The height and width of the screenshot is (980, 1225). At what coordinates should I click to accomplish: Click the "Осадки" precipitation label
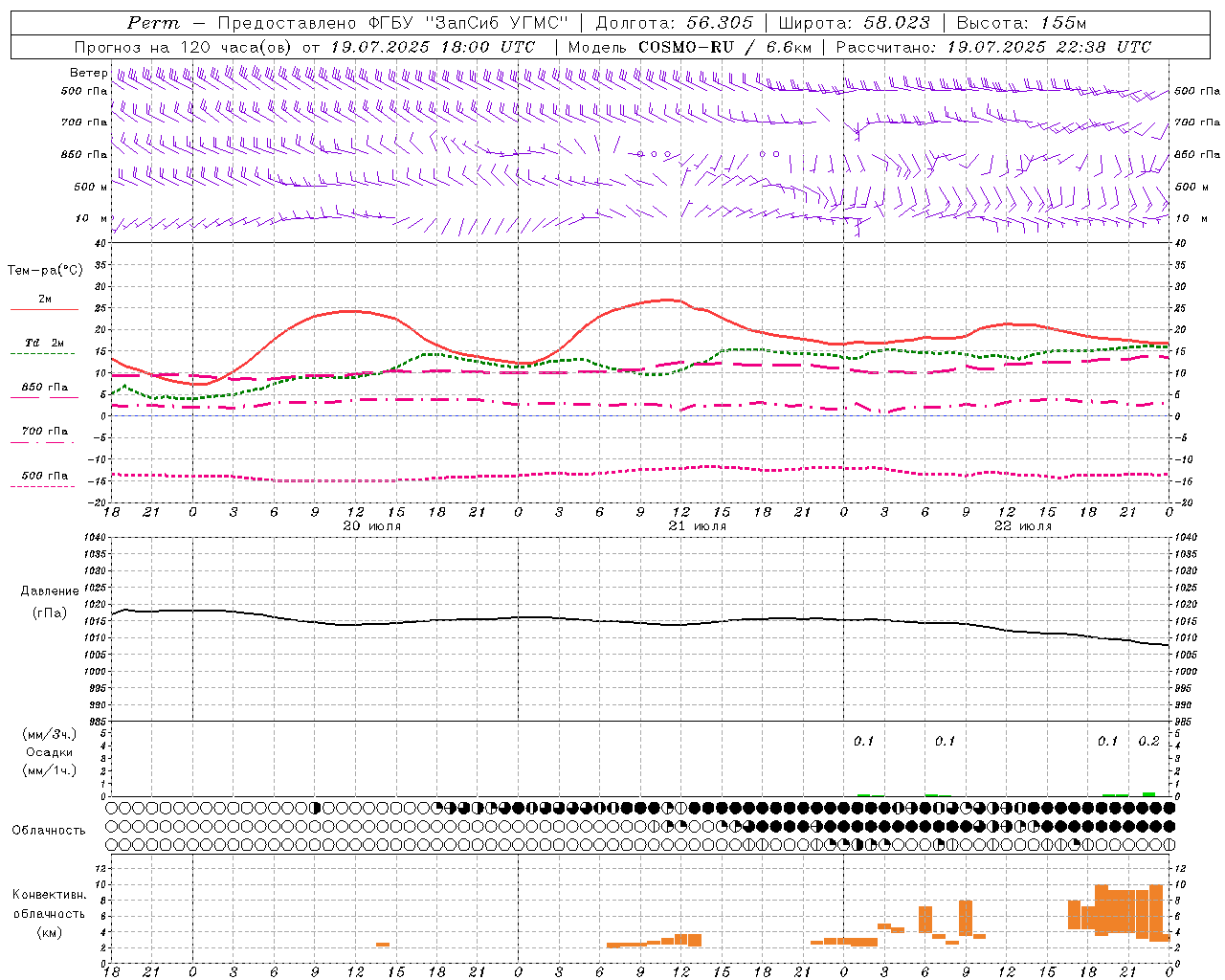[50, 752]
